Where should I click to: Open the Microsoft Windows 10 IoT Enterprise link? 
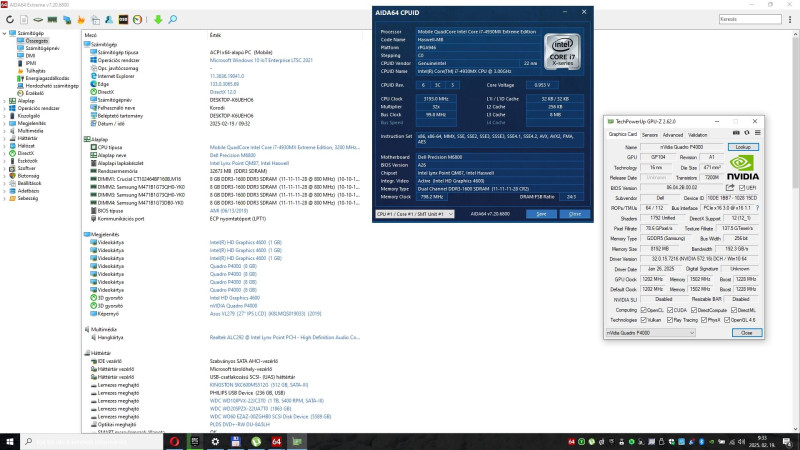(261, 60)
